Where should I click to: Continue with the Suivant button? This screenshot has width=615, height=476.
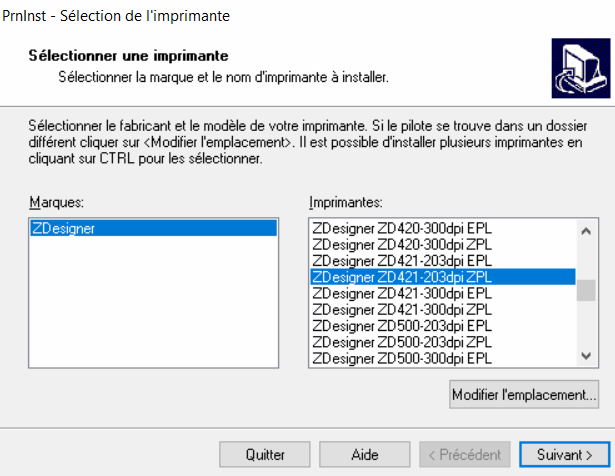(558, 454)
